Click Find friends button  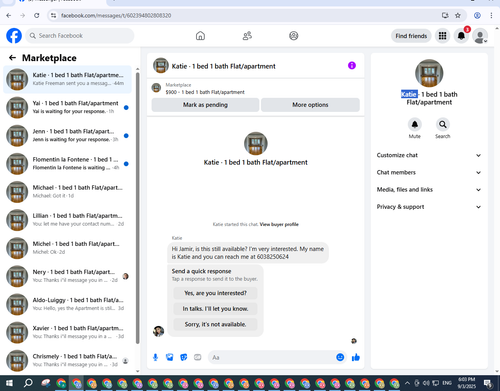coord(411,36)
